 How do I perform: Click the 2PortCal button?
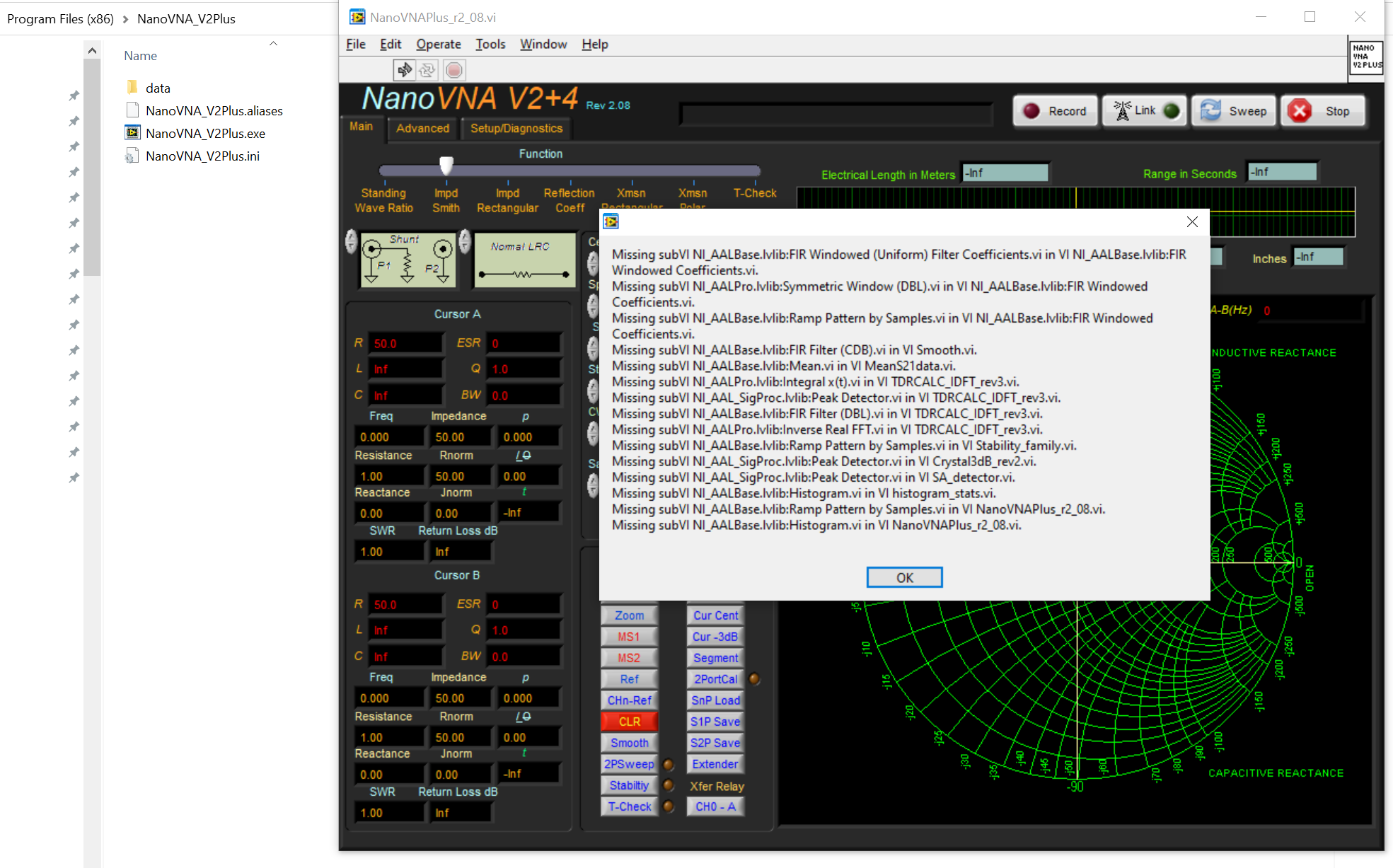[x=715, y=679]
